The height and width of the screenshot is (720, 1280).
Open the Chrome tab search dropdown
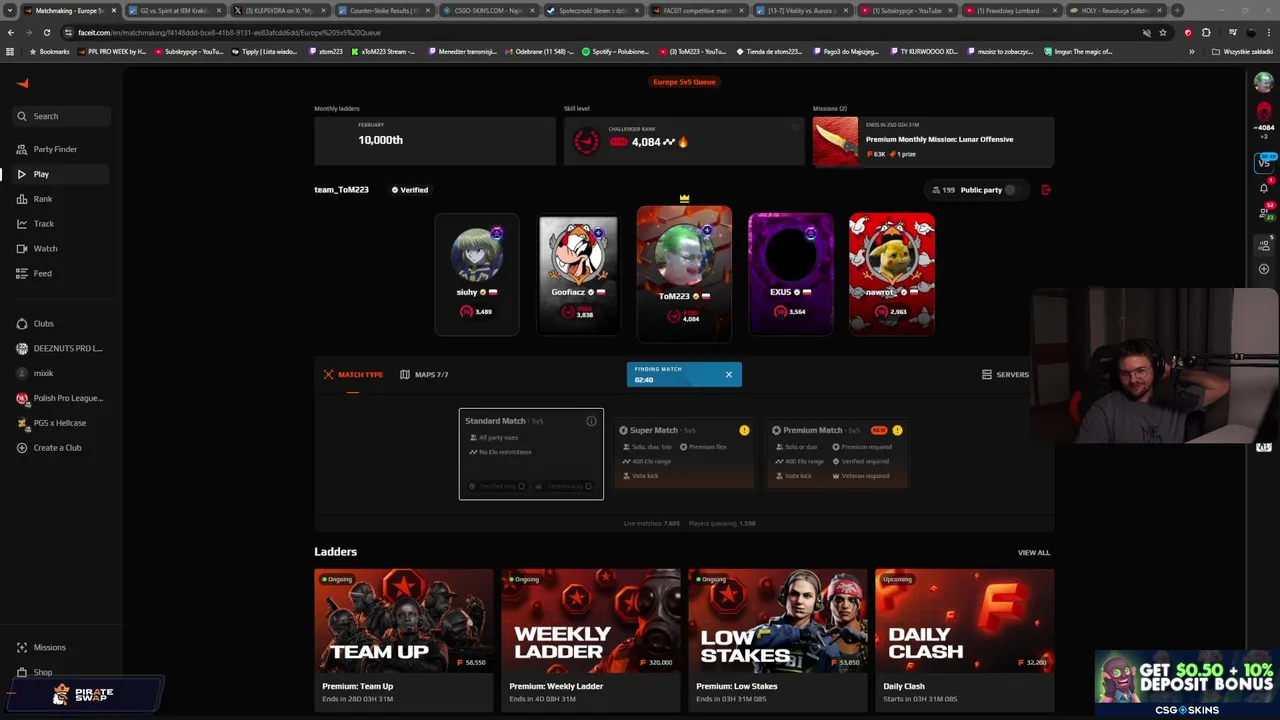[9, 10]
